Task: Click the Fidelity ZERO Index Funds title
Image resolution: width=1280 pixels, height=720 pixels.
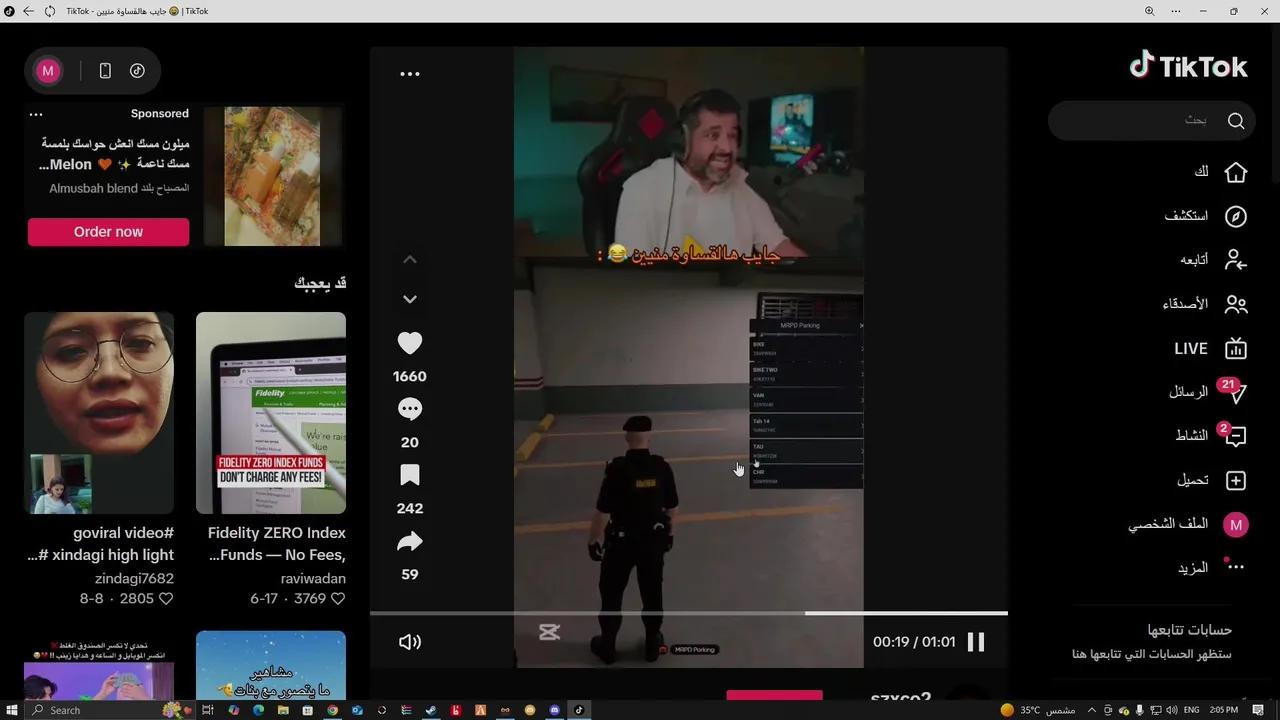Action: pos(277,544)
